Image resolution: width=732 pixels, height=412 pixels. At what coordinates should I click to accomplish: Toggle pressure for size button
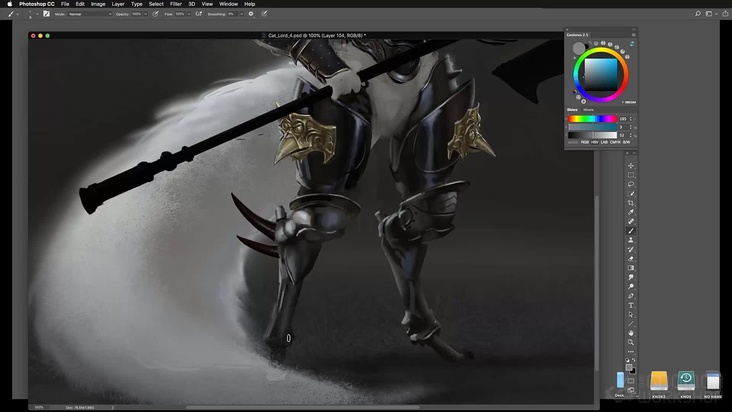pyautogui.click(x=264, y=14)
